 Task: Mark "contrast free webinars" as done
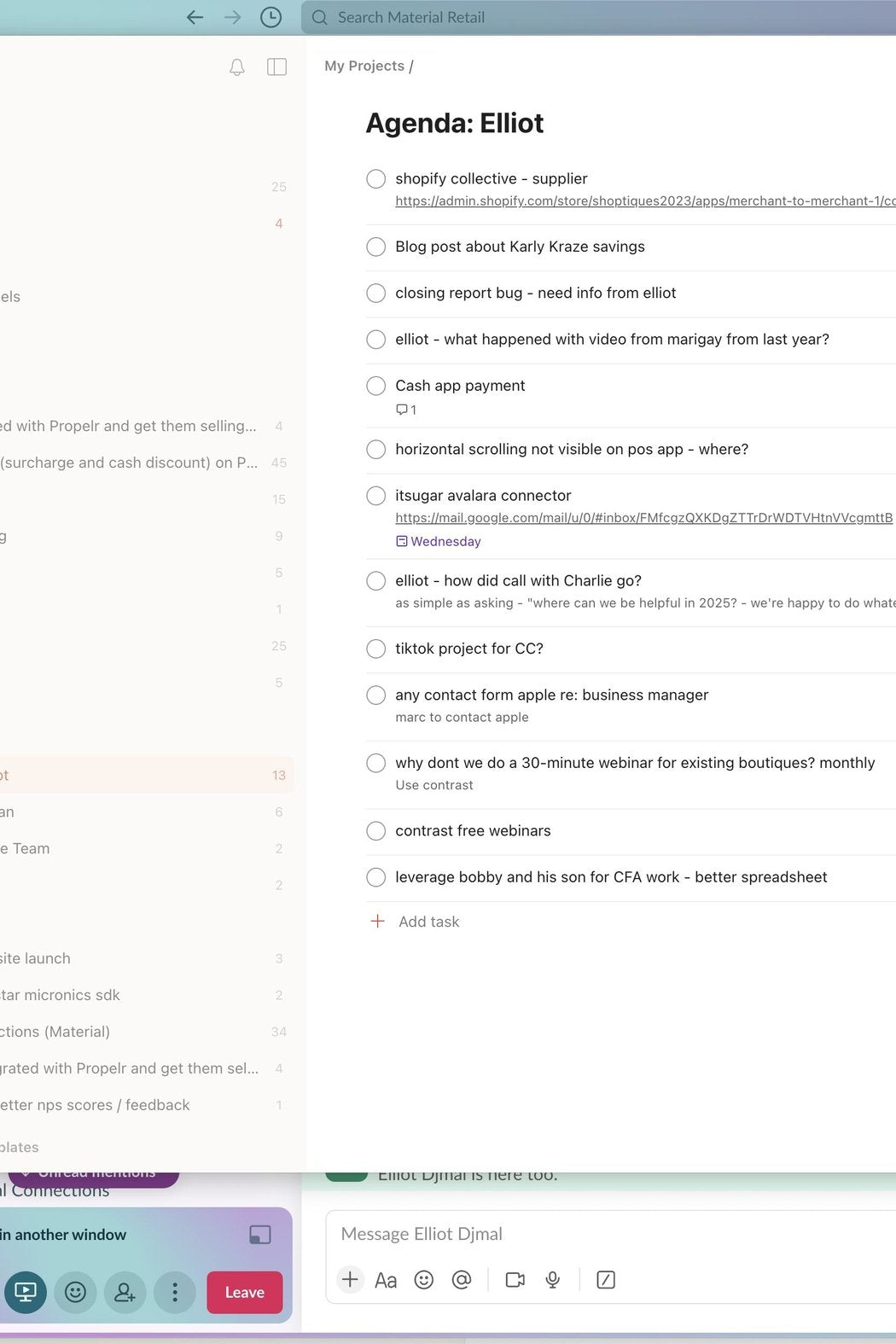[x=375, y=830]
